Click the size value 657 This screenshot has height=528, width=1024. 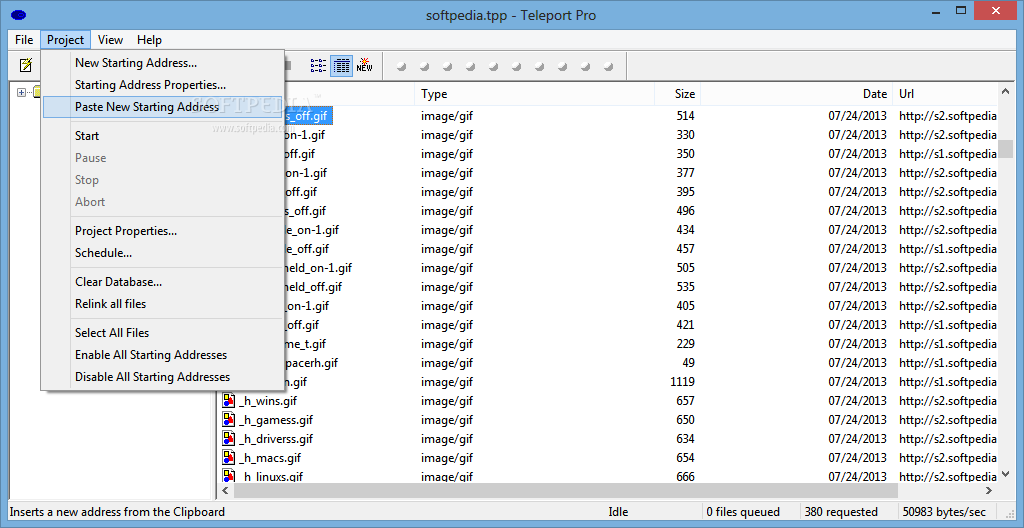(684, 401)
